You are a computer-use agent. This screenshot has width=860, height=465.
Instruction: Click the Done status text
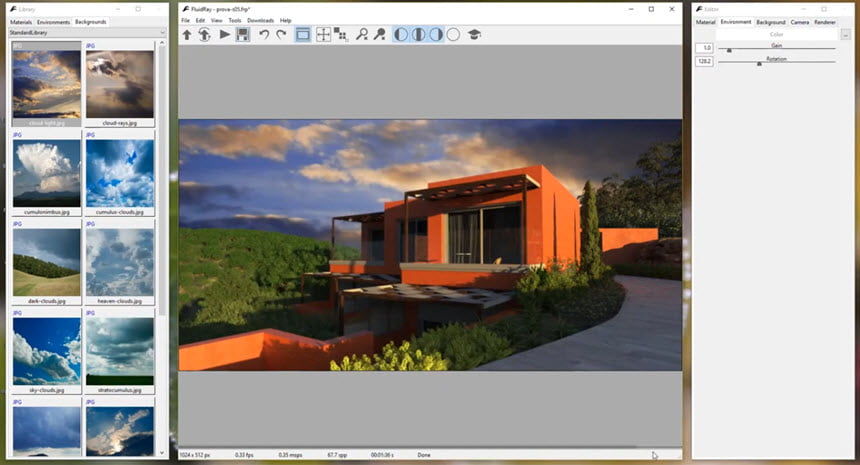[424, 455]
